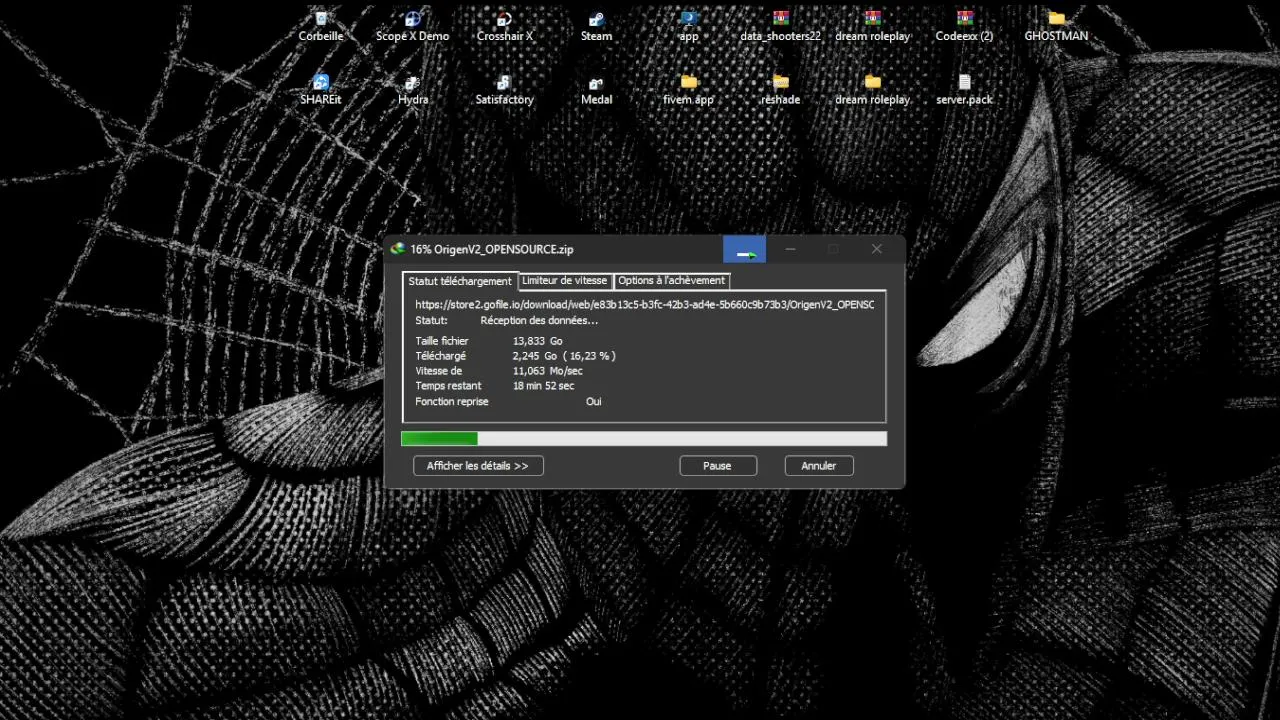Open Codeexx (2) archive icon
1280x720 pixels.
964,26
